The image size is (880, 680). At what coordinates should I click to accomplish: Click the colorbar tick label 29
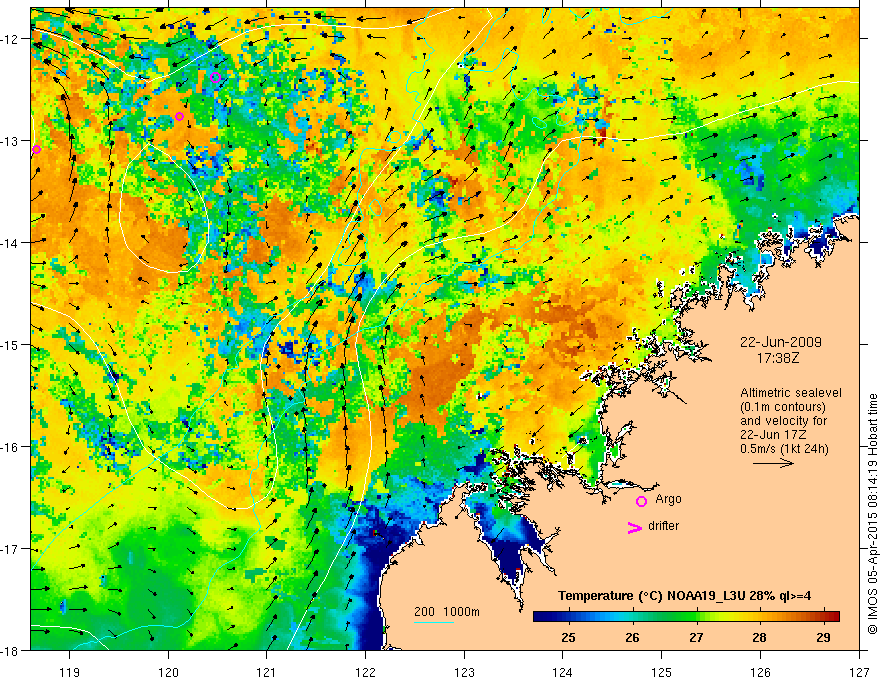tap(823, 638)
